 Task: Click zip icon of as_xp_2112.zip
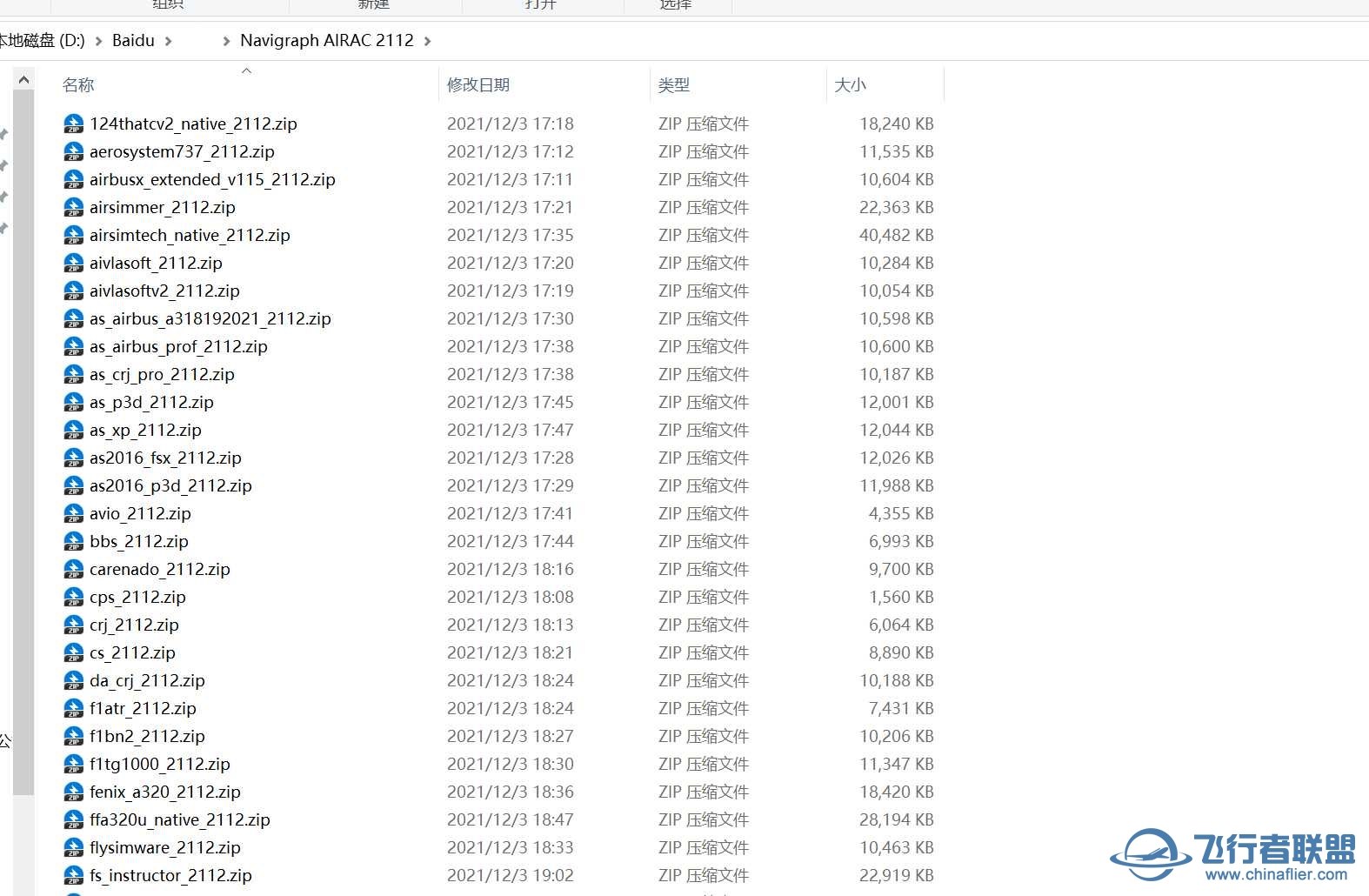[x=74, y=430]
